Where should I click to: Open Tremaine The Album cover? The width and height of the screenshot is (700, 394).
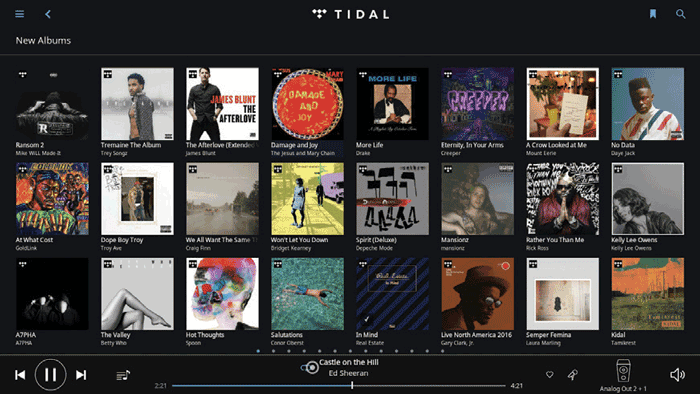coord(138,104)
